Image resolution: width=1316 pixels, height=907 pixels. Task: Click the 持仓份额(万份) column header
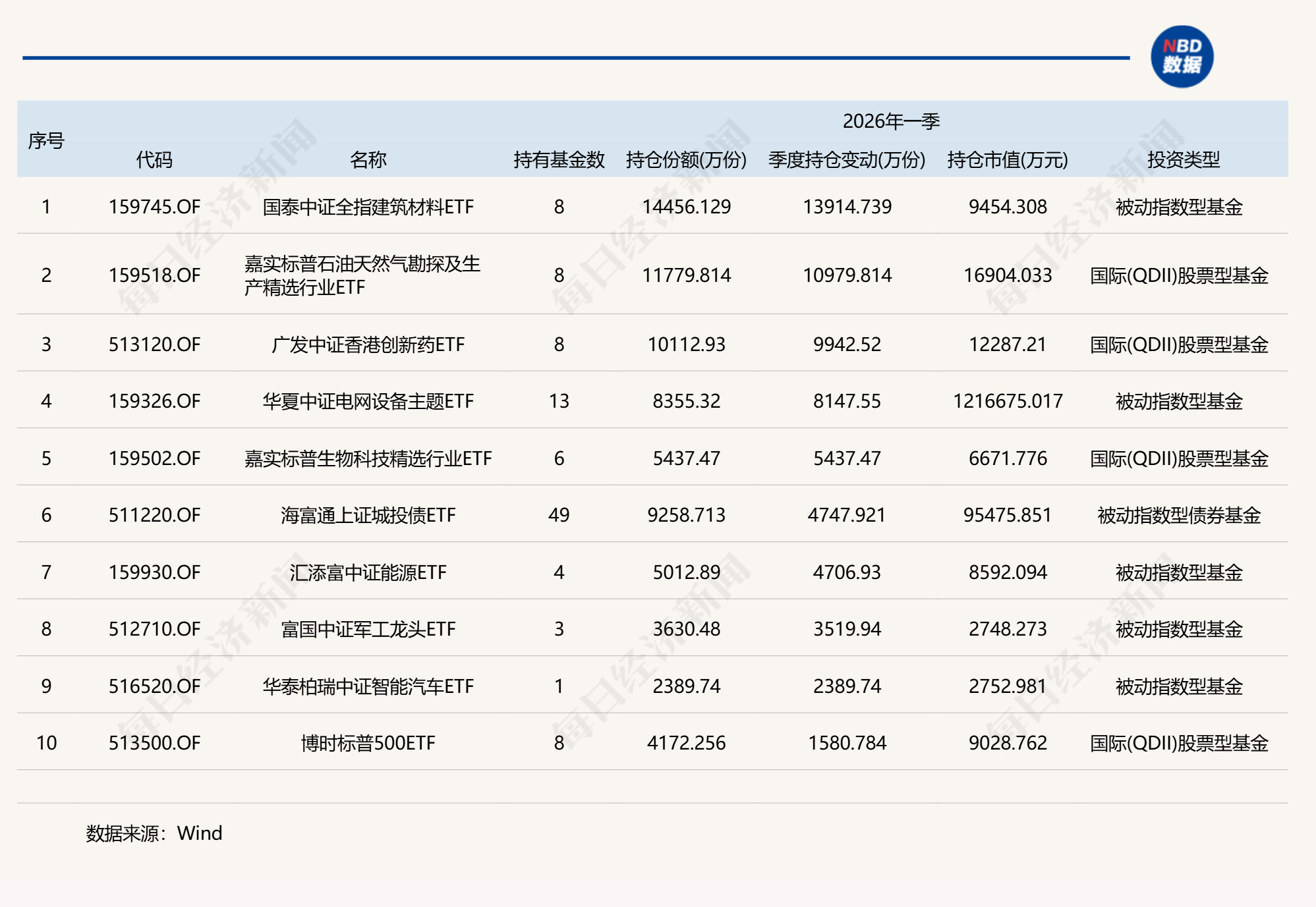pos(685,158)
